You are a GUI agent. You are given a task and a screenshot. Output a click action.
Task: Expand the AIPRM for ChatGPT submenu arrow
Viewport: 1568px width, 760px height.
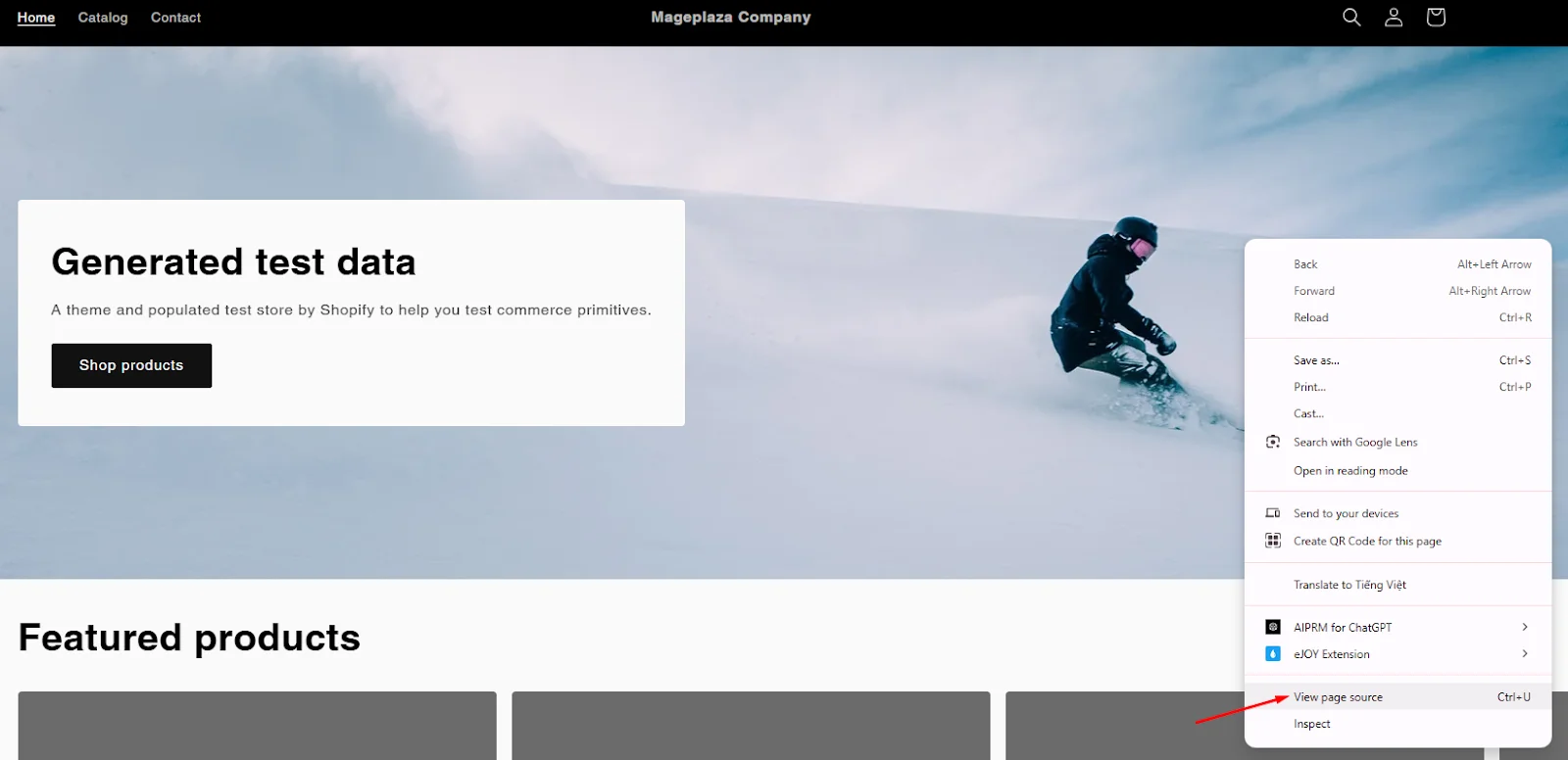[x=1524, y=627]
